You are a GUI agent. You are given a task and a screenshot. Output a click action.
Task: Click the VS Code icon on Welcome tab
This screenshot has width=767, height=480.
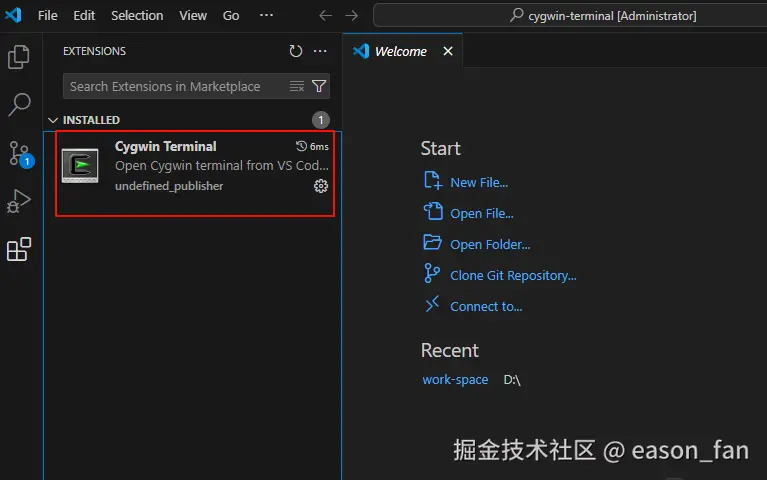coord(361,51)
